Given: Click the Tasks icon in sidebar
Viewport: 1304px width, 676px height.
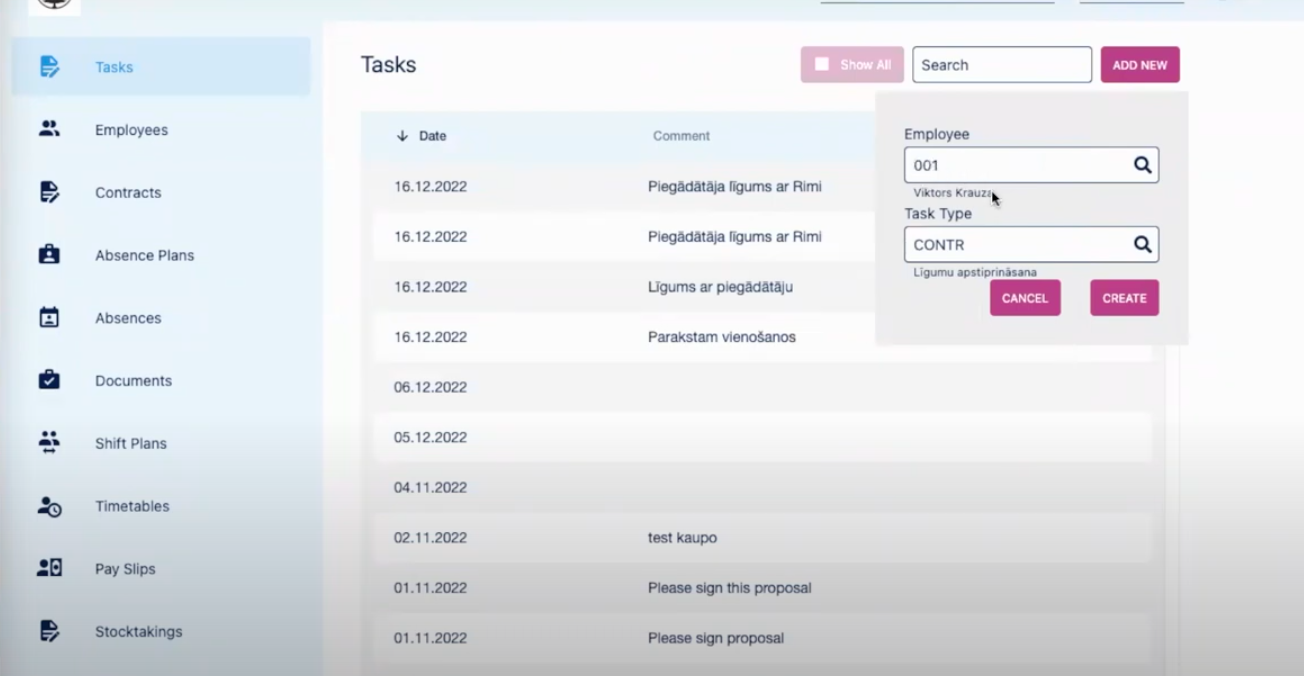Looking at the screenshot, I should (49, 67).
